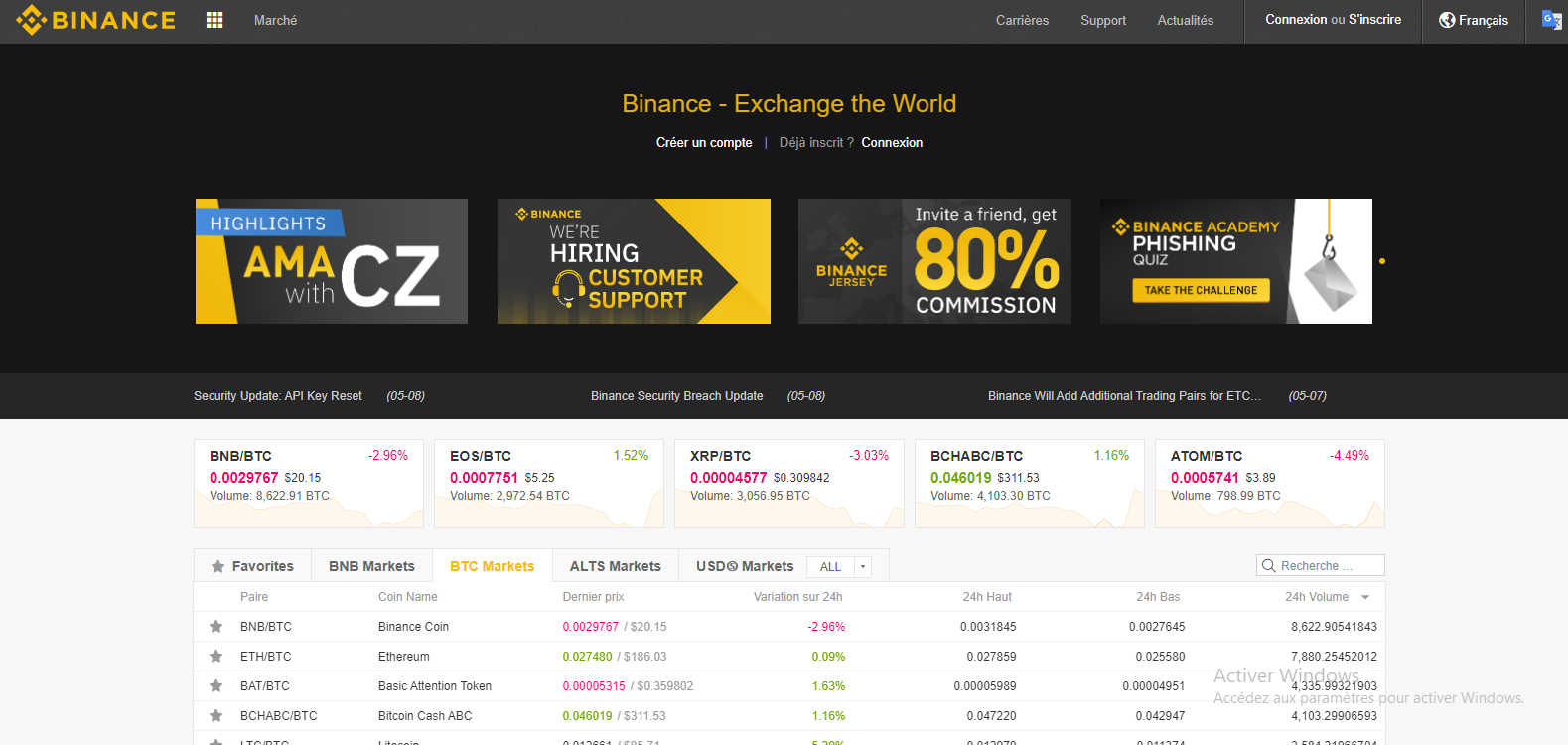1568x745 pixels.
Task: Open Security Update: API Key Reset notice
Action: click(x=278, y=396)
